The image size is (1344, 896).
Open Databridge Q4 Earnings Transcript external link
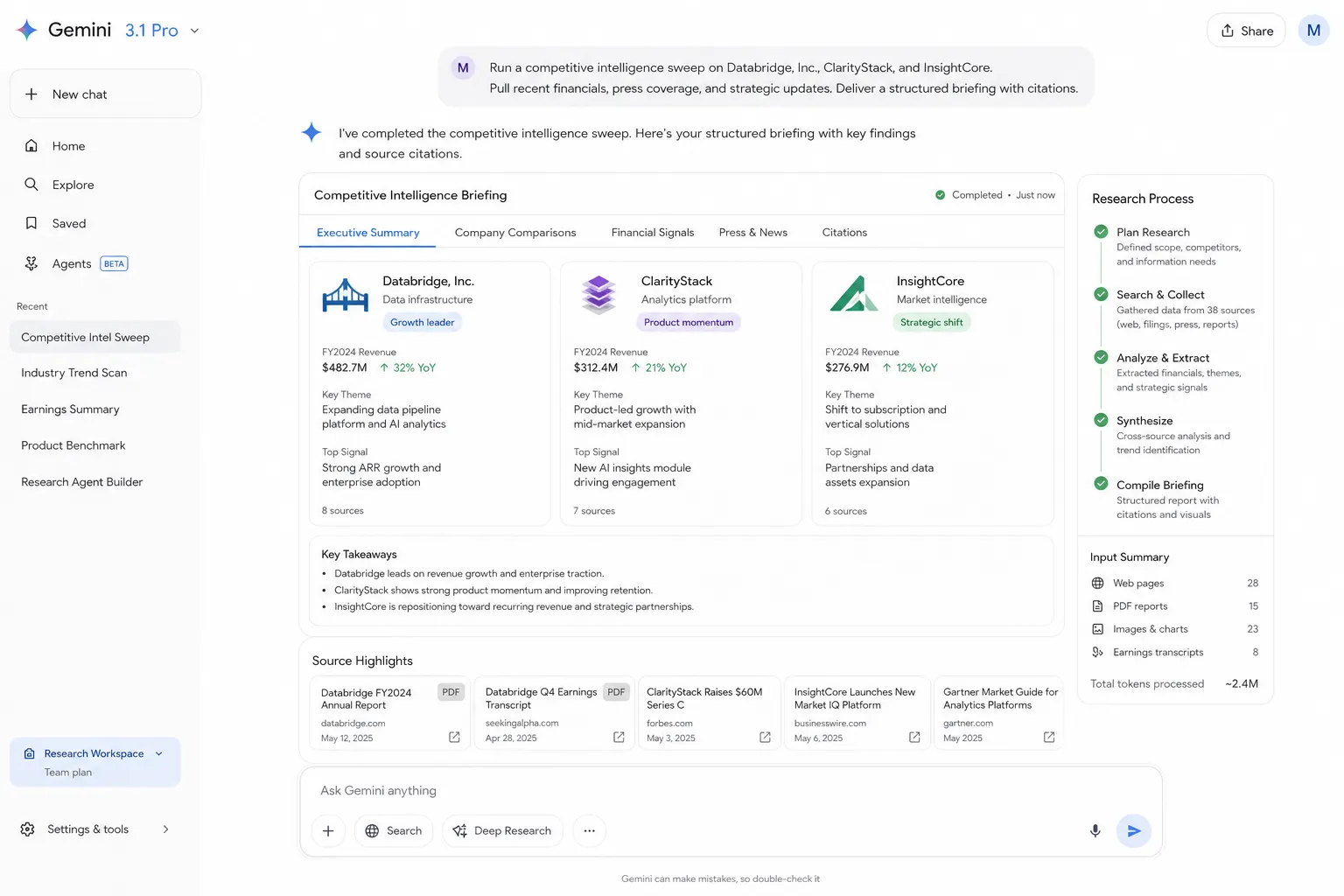coord(619,738)
